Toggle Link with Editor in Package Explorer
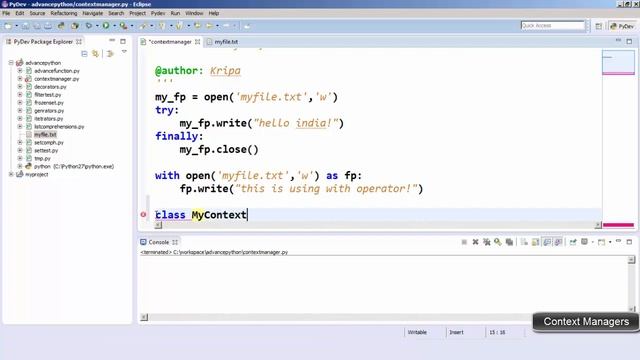 96,54
